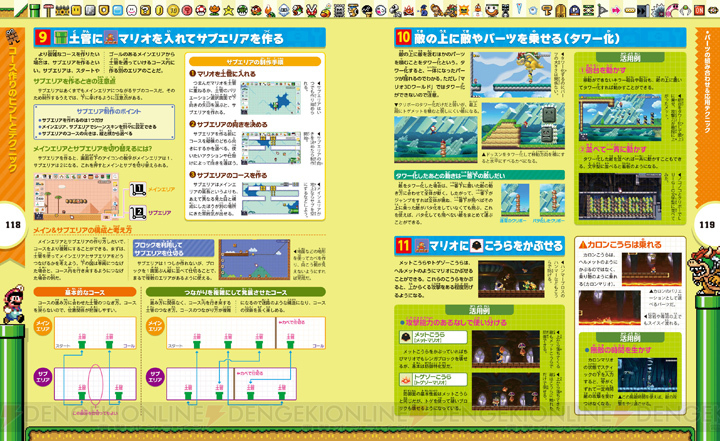This screenshot has height=441, width=720.
Task: Select the Angry Sun icon
Action: 464,10
